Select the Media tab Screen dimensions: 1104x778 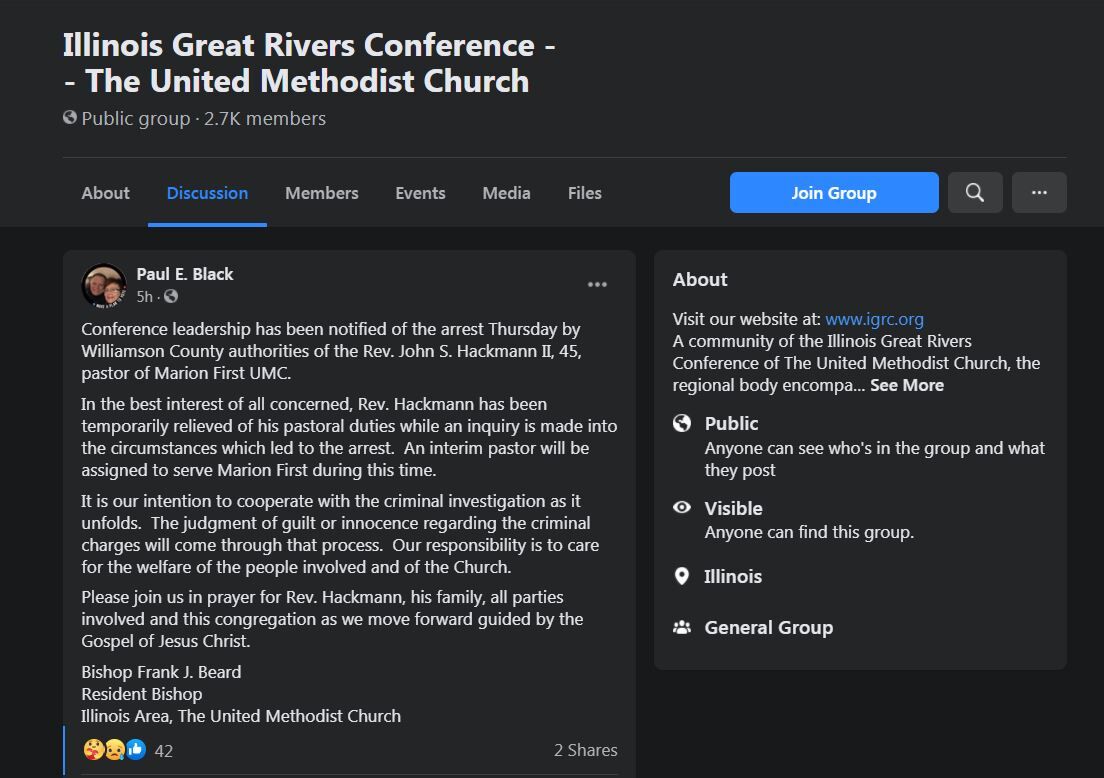(506, 193)
